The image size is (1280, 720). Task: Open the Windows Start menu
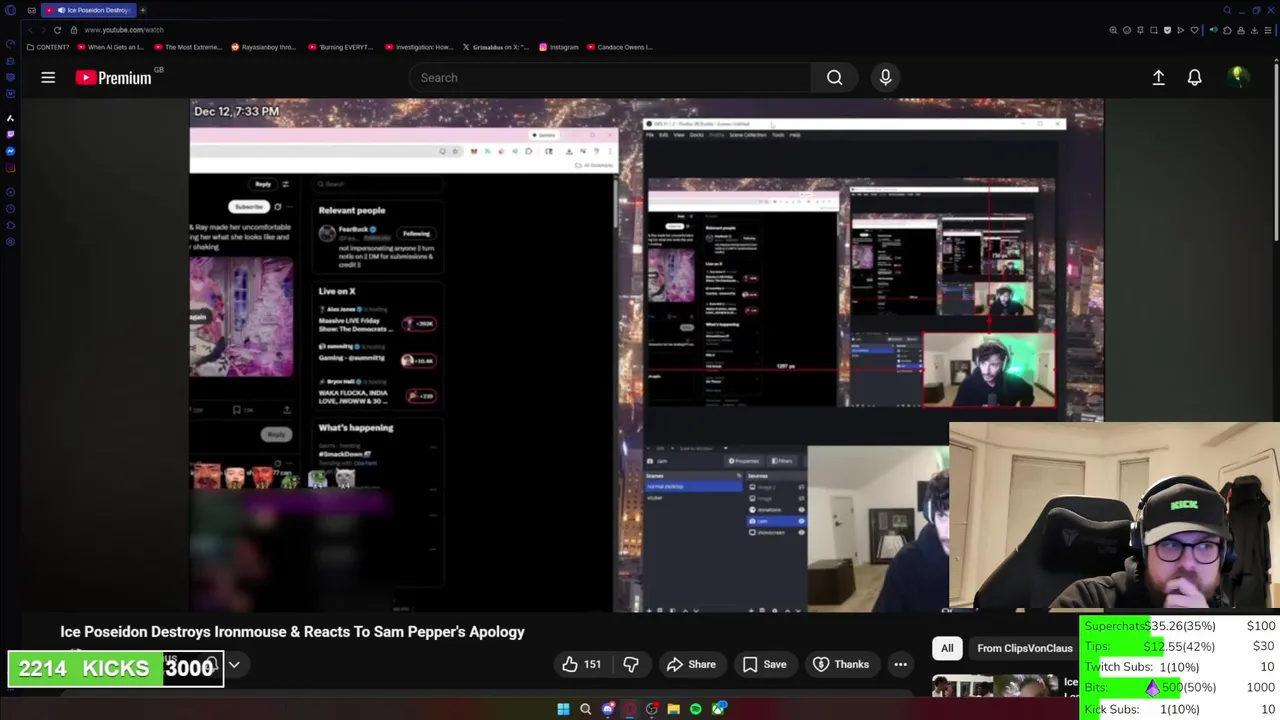(x=563, y=709)
